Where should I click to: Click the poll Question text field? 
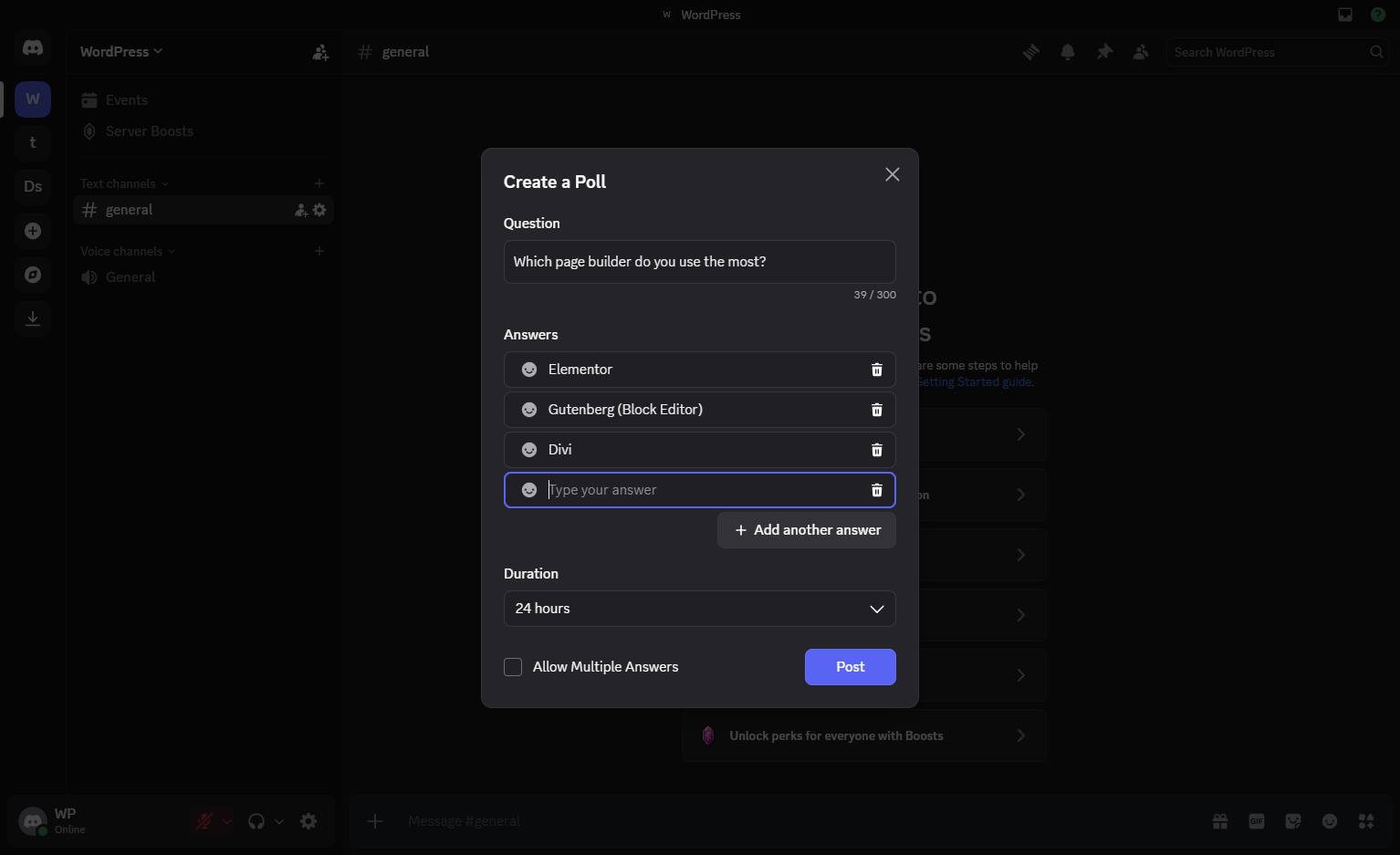tap(700, 262)
